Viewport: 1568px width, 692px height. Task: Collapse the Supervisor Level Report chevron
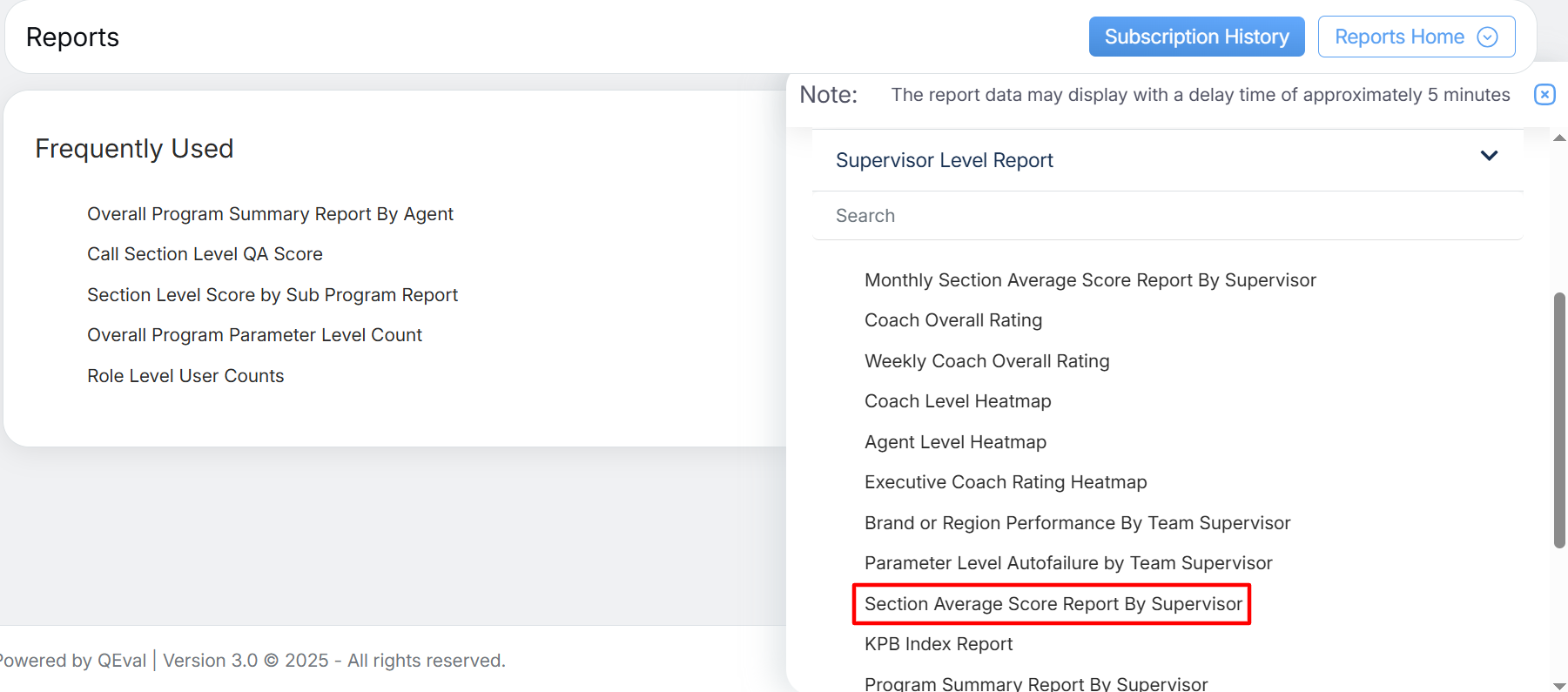(x=1489, y=157)
